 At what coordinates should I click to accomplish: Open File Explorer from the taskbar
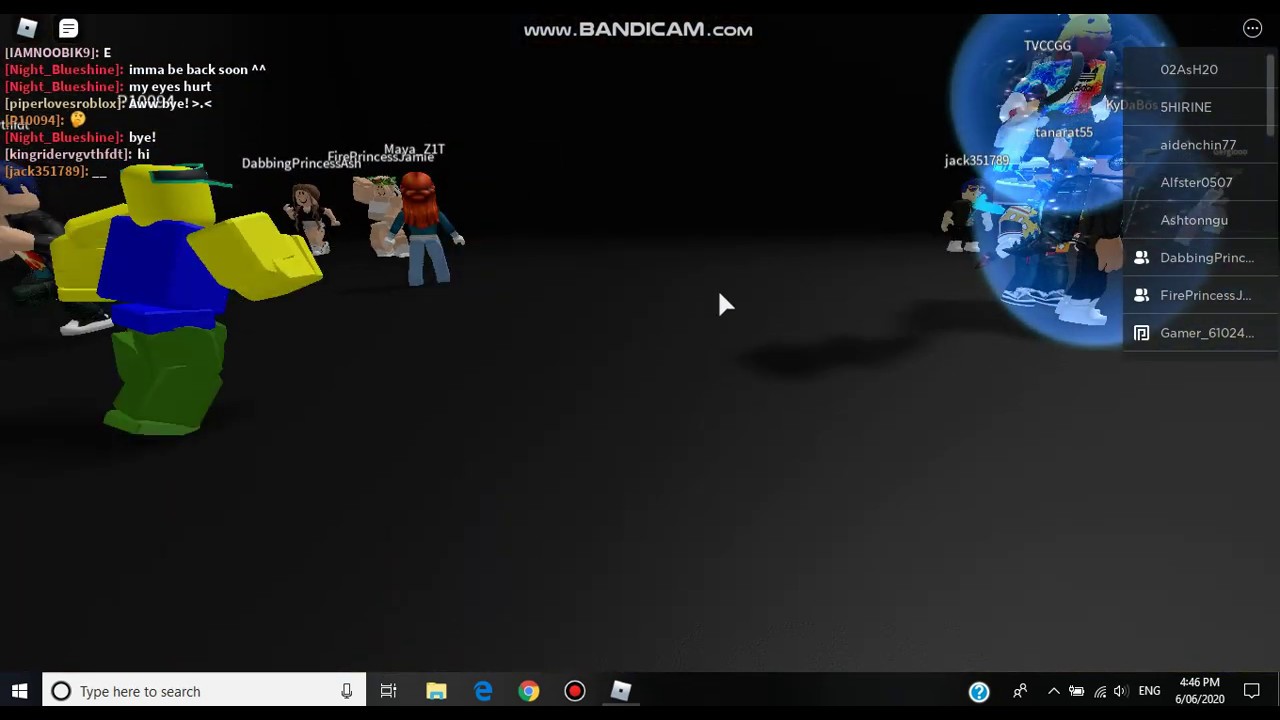pos(436,691)
